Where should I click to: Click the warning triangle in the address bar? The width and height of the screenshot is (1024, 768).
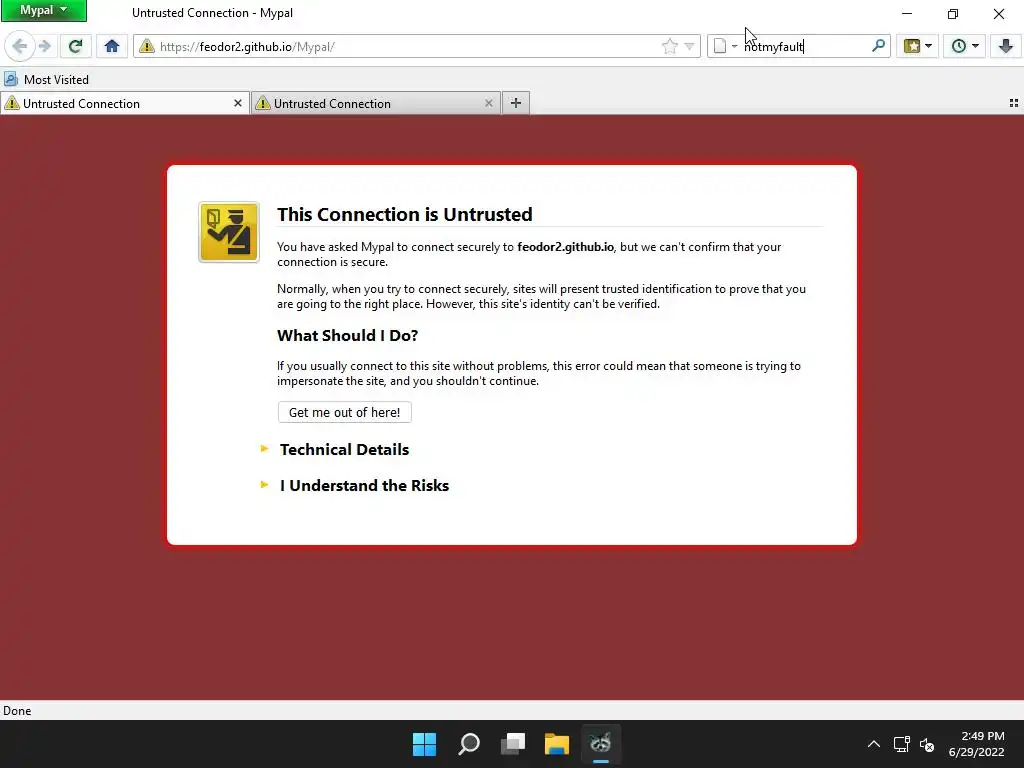pyautogui.click(x=147, y=46)
